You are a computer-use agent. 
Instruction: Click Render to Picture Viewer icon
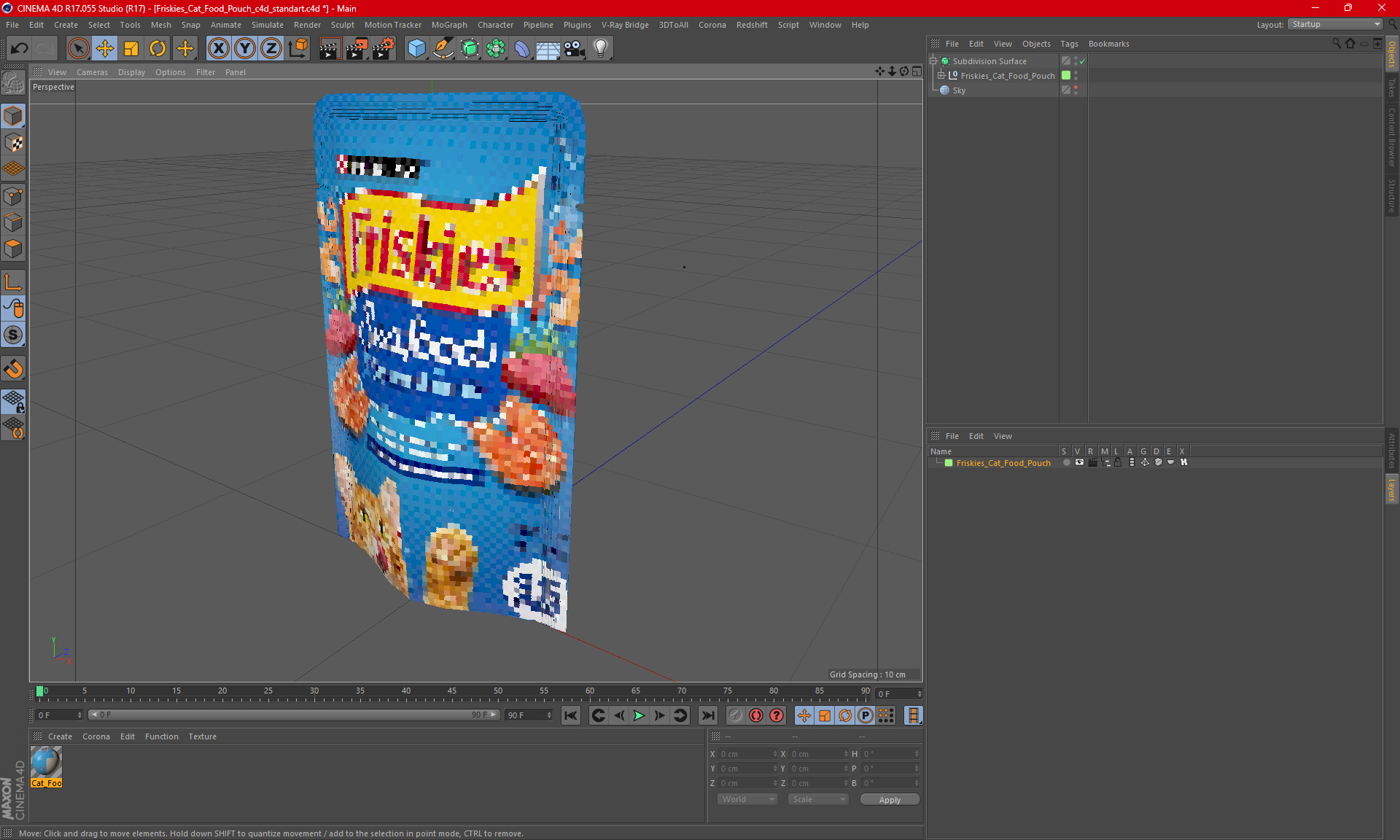click(x=357, y=49)
